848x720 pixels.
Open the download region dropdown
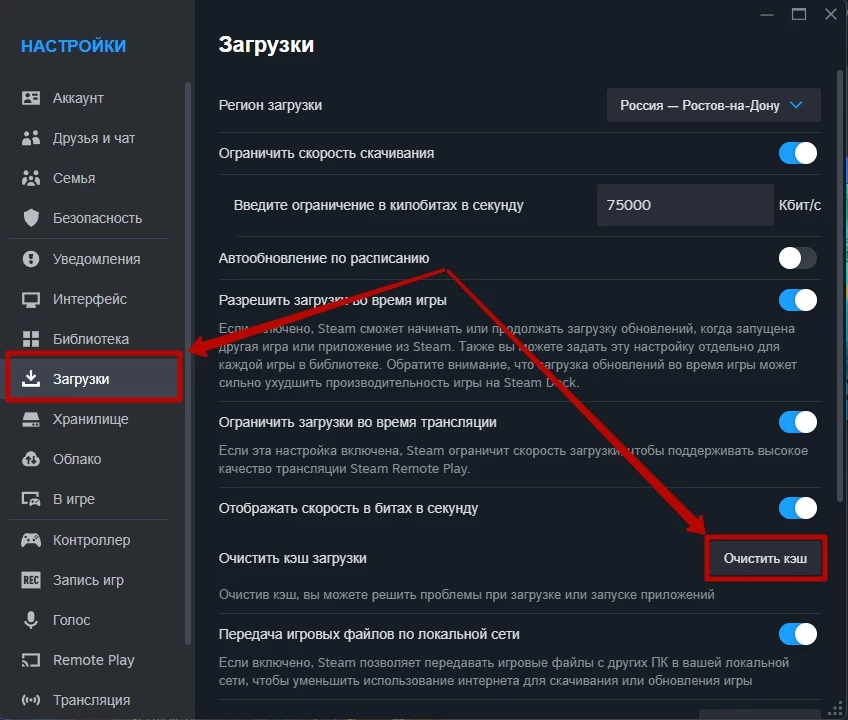[x=713, y=105]
